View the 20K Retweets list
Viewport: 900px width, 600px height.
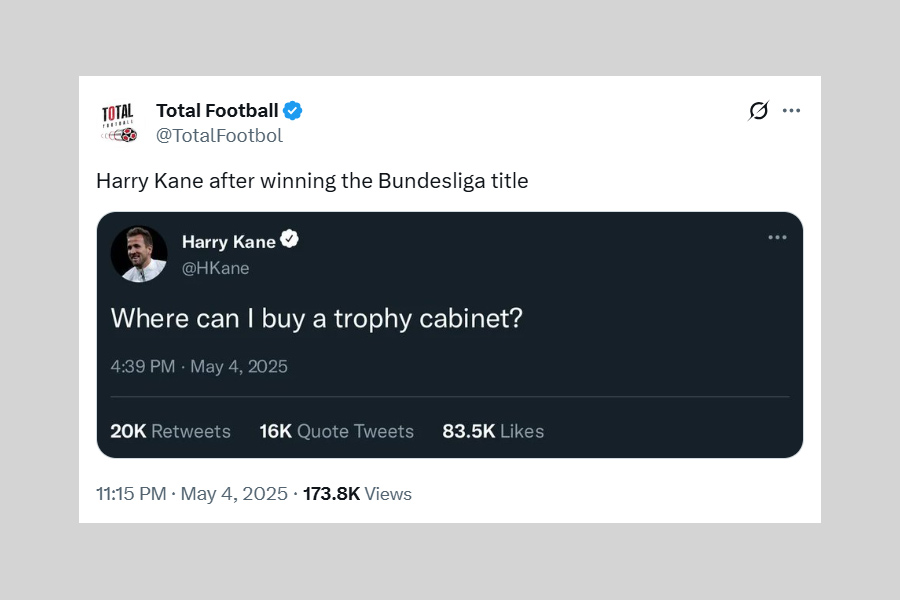170,431
